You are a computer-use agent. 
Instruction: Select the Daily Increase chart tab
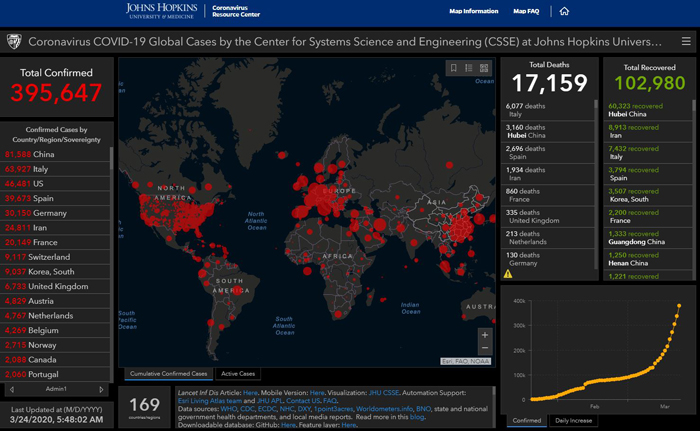click(x=574, y=421)
